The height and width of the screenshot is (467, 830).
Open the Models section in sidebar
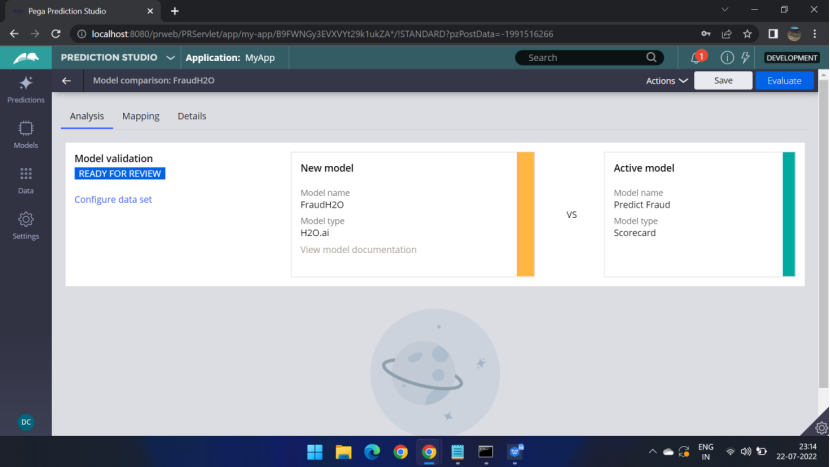[x=25, y=135]
